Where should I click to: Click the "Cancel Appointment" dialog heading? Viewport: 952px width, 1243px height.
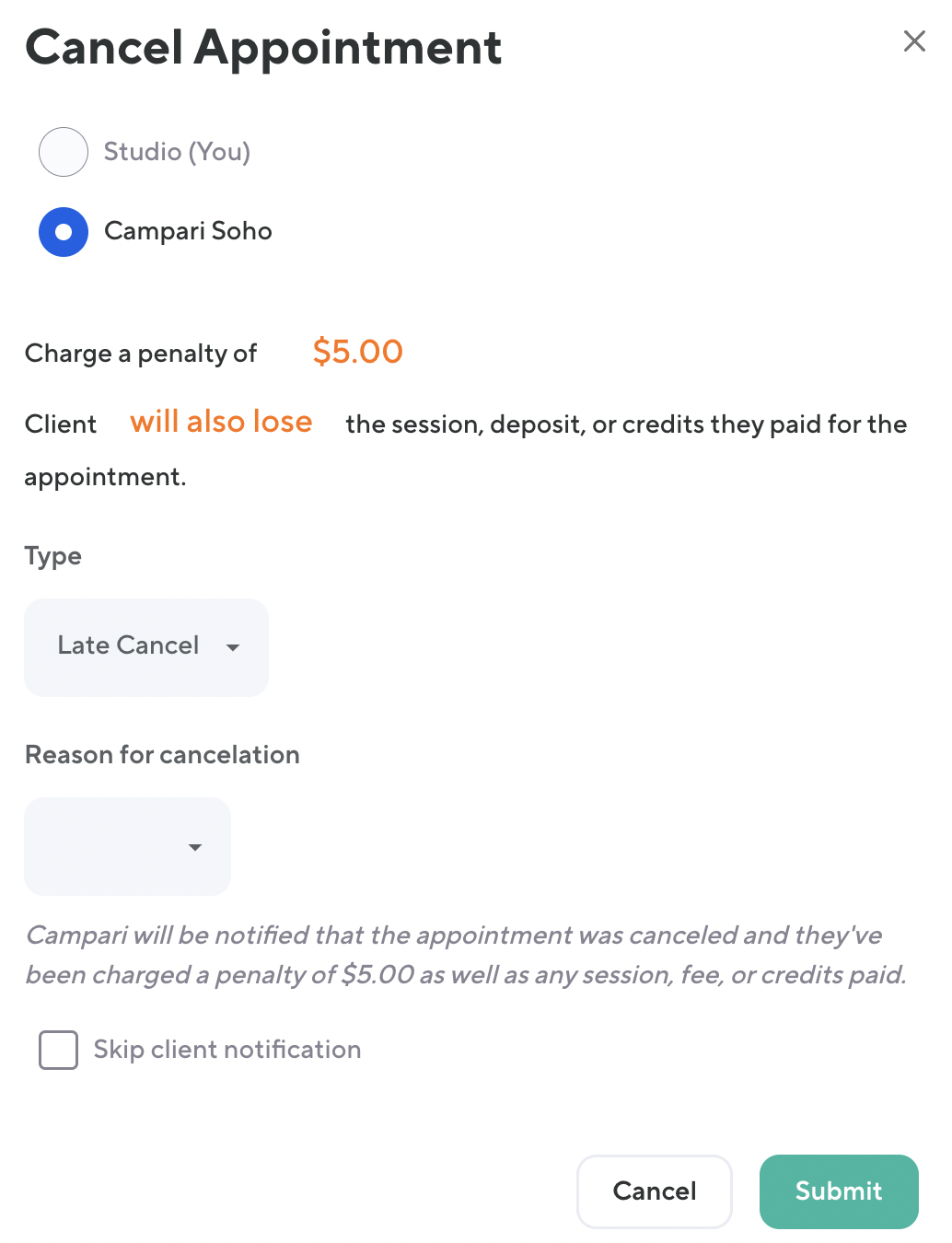click(x=263, y=48)
